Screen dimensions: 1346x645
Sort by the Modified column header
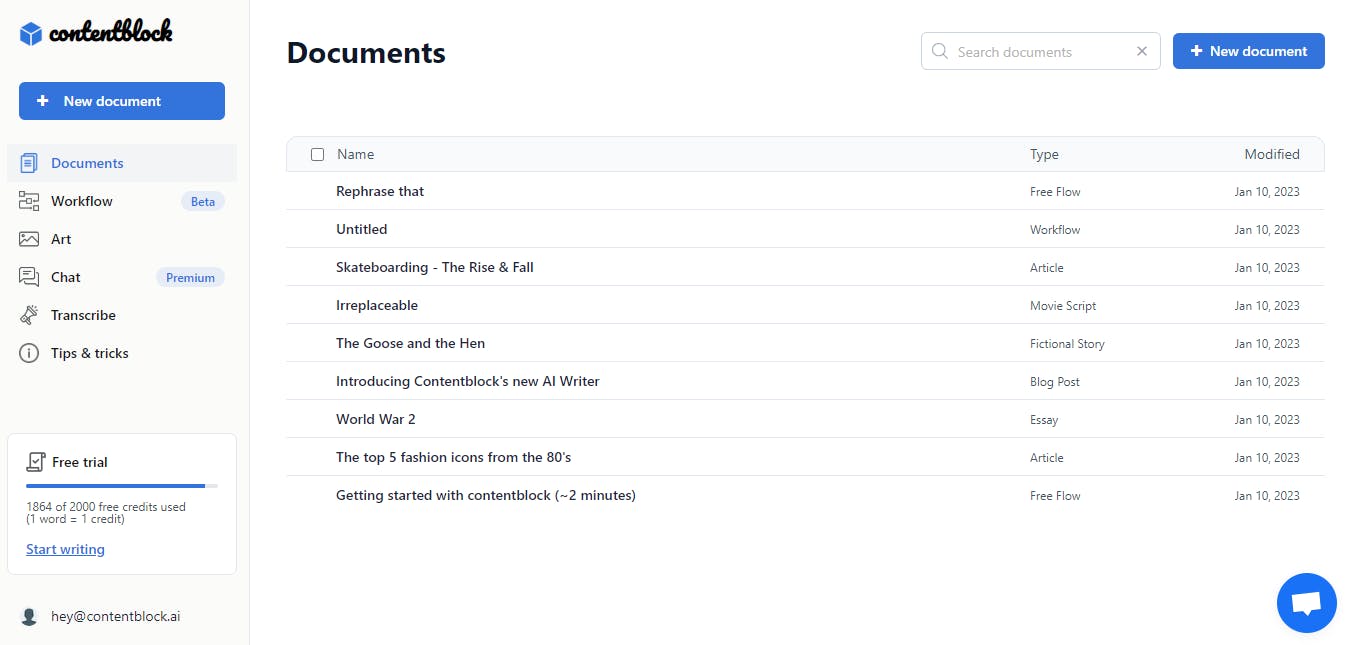coord(1271,154)
